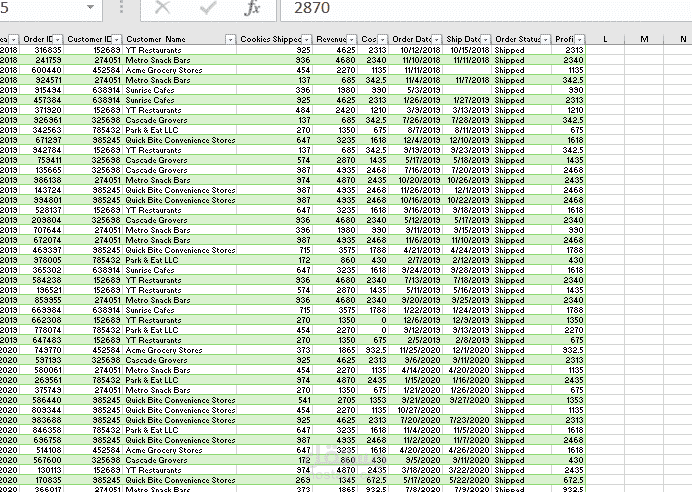Image resolution: width=692 pixels, height=492 pixels.
Task: Open the Profit column filter dropdown
Action: point(579,40)
